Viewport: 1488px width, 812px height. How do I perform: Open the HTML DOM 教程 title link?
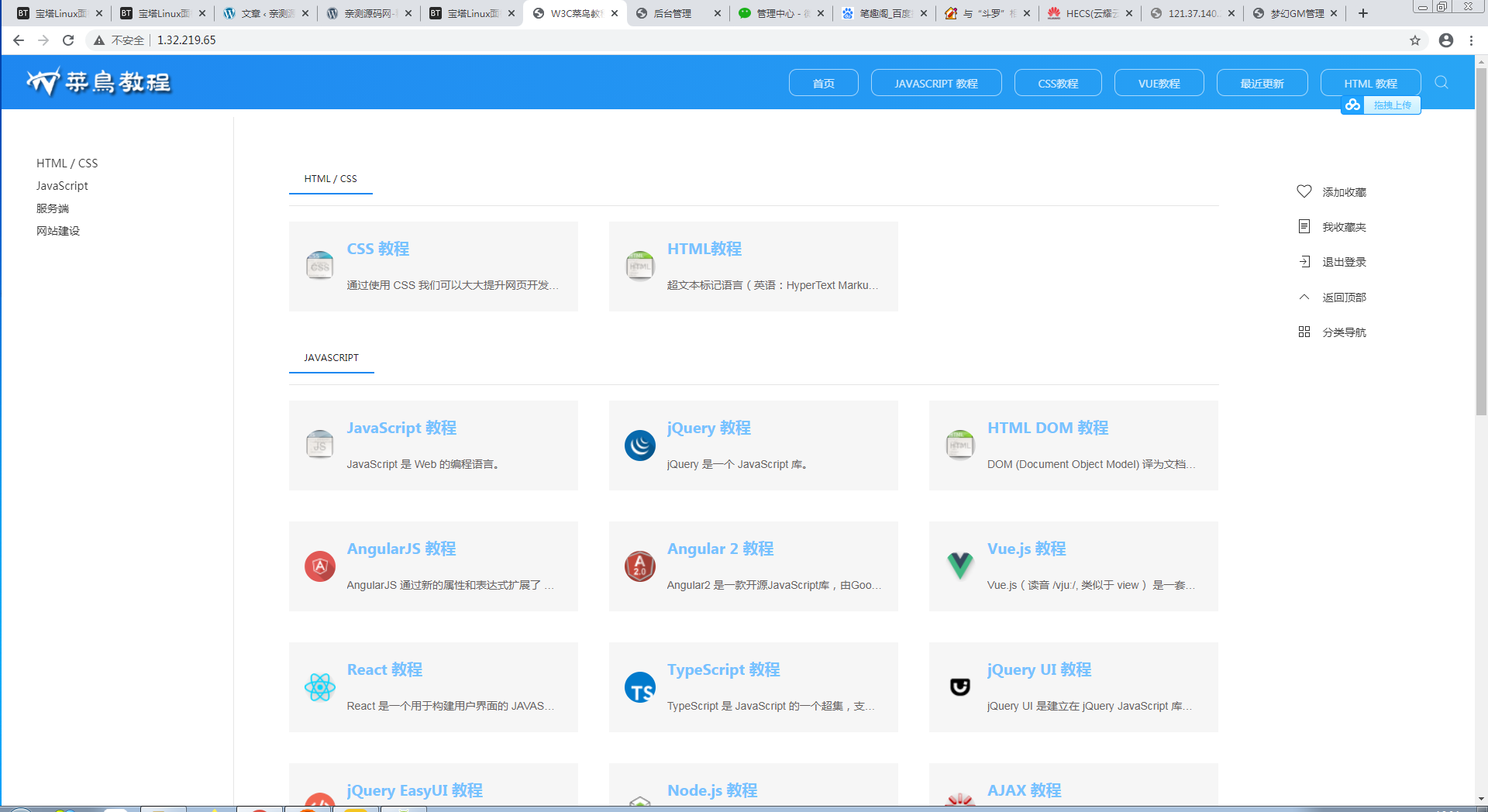[1048, 428]
